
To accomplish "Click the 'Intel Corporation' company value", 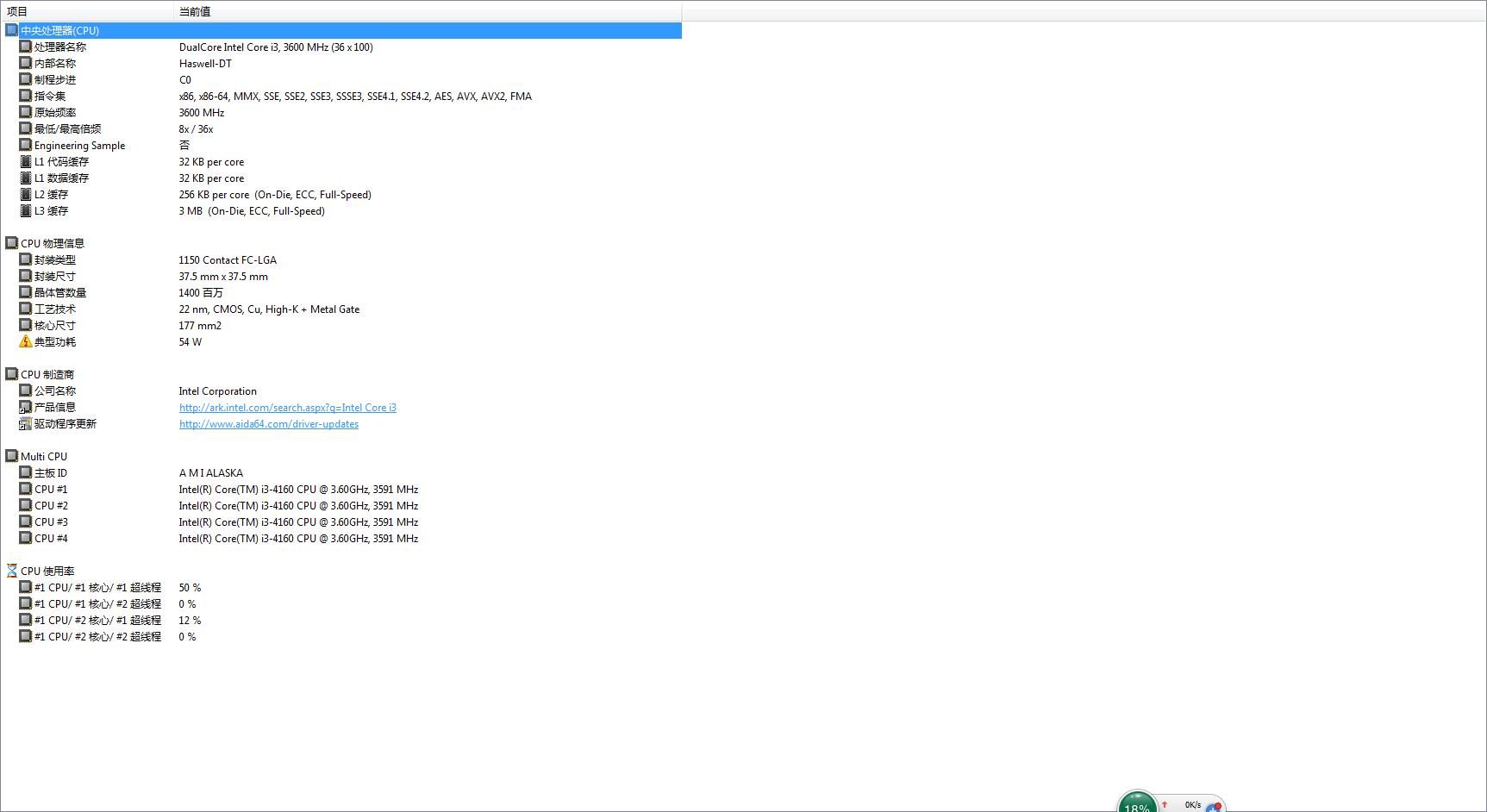I will (218, 391).
